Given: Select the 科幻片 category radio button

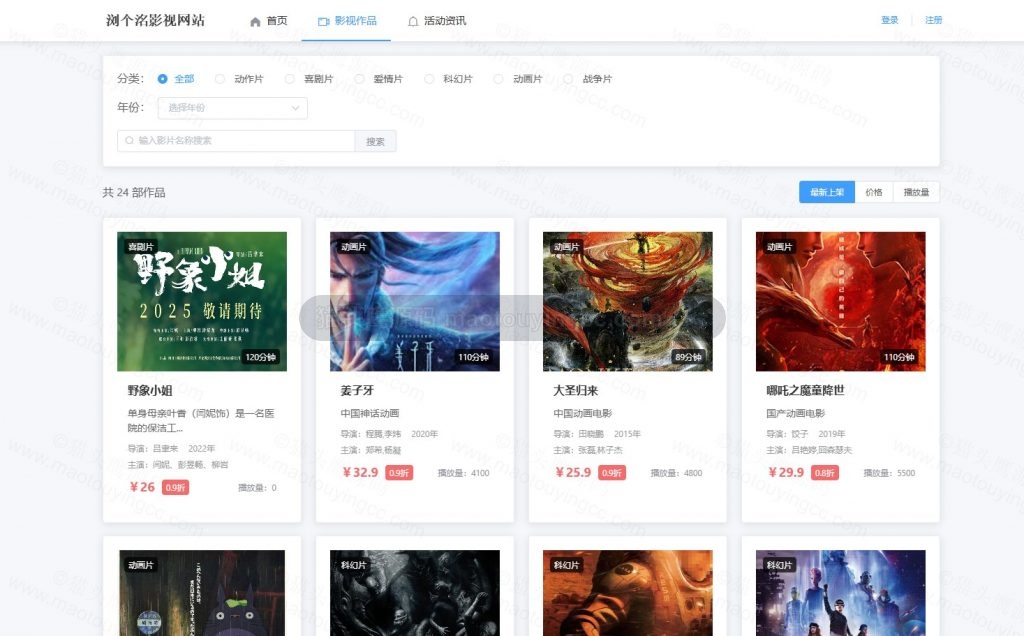Looking at the screenshot, I should [429, 79].
